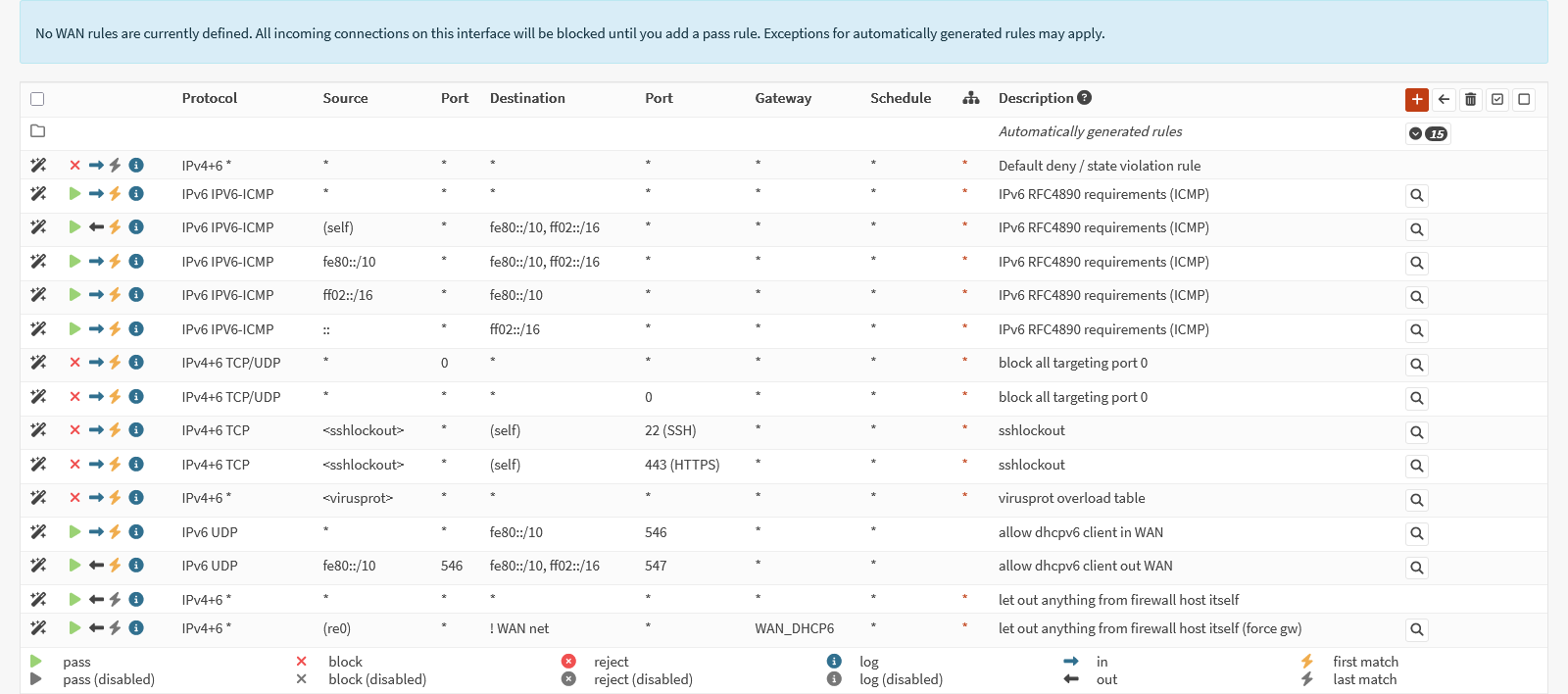1568x694 pixels.
Task: Toggle the green pass icon on dhcpv6 client out WAN
Action: [x=74, y=566]
